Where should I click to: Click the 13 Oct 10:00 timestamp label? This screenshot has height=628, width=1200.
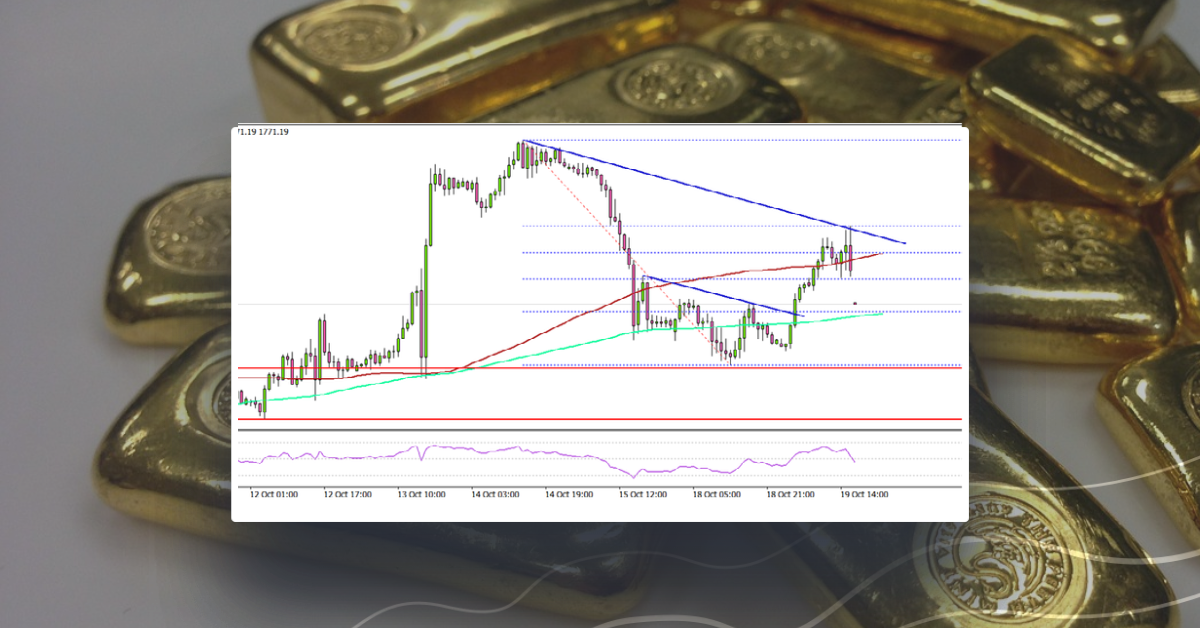[x=423, y=494]
